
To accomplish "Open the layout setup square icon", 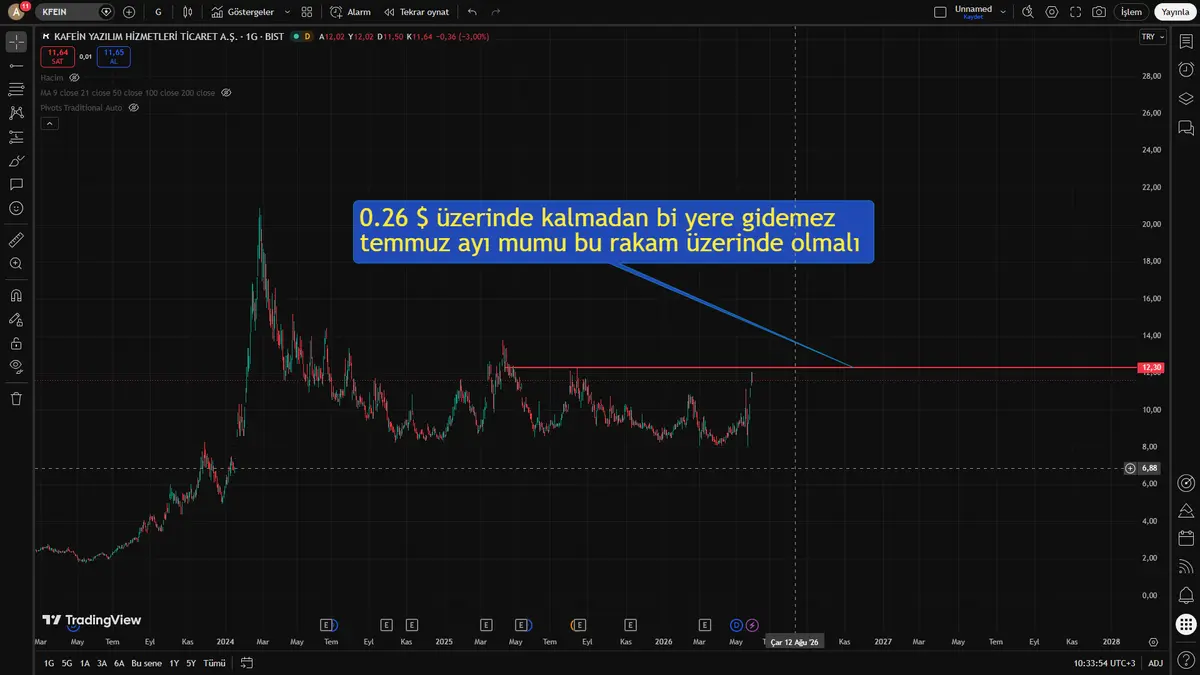I will point(940,12).
